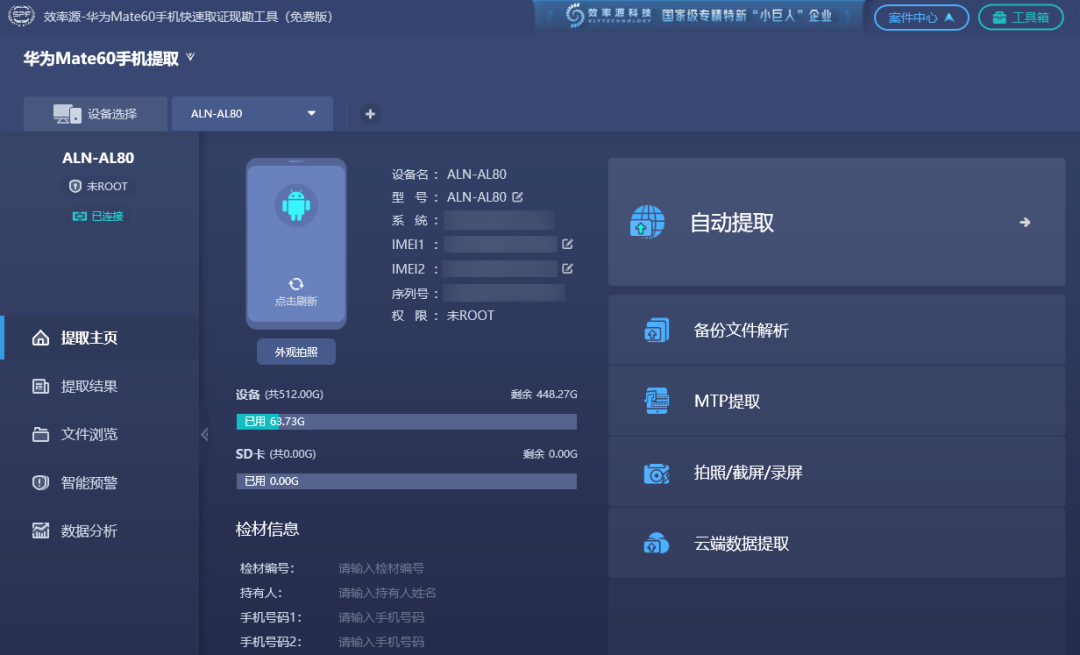Click the SD卡 storage usage bar
Viewport: 1080px width, 655px height.
click(x=406, y=481)
